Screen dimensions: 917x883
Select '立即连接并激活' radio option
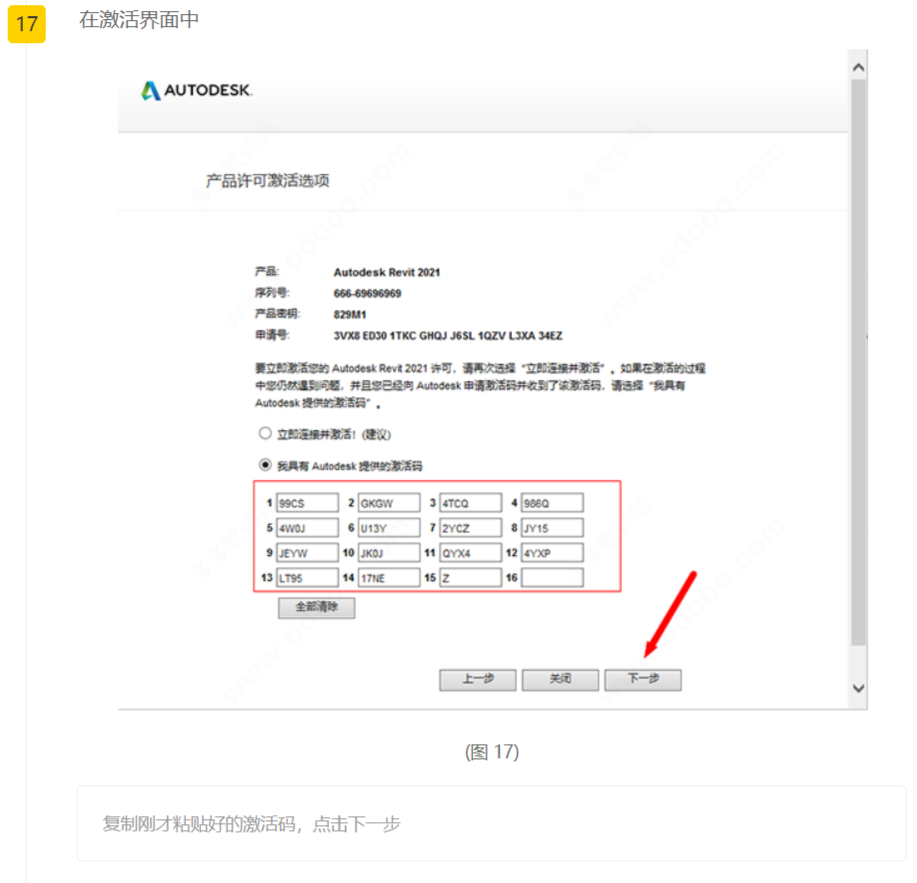tap(265, 434)
